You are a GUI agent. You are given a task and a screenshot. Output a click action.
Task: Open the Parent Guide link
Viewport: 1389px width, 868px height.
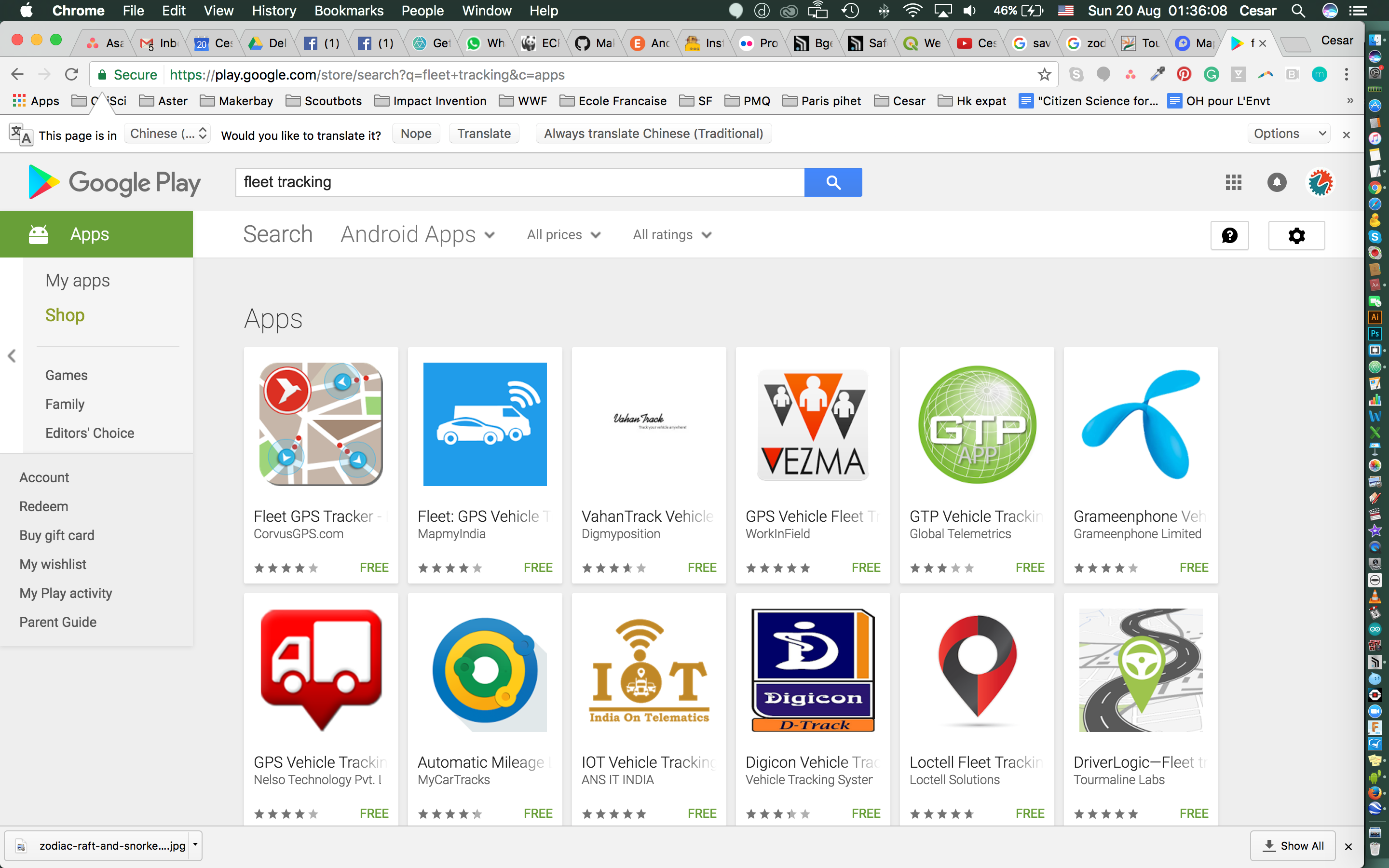(x=58, y=622)
